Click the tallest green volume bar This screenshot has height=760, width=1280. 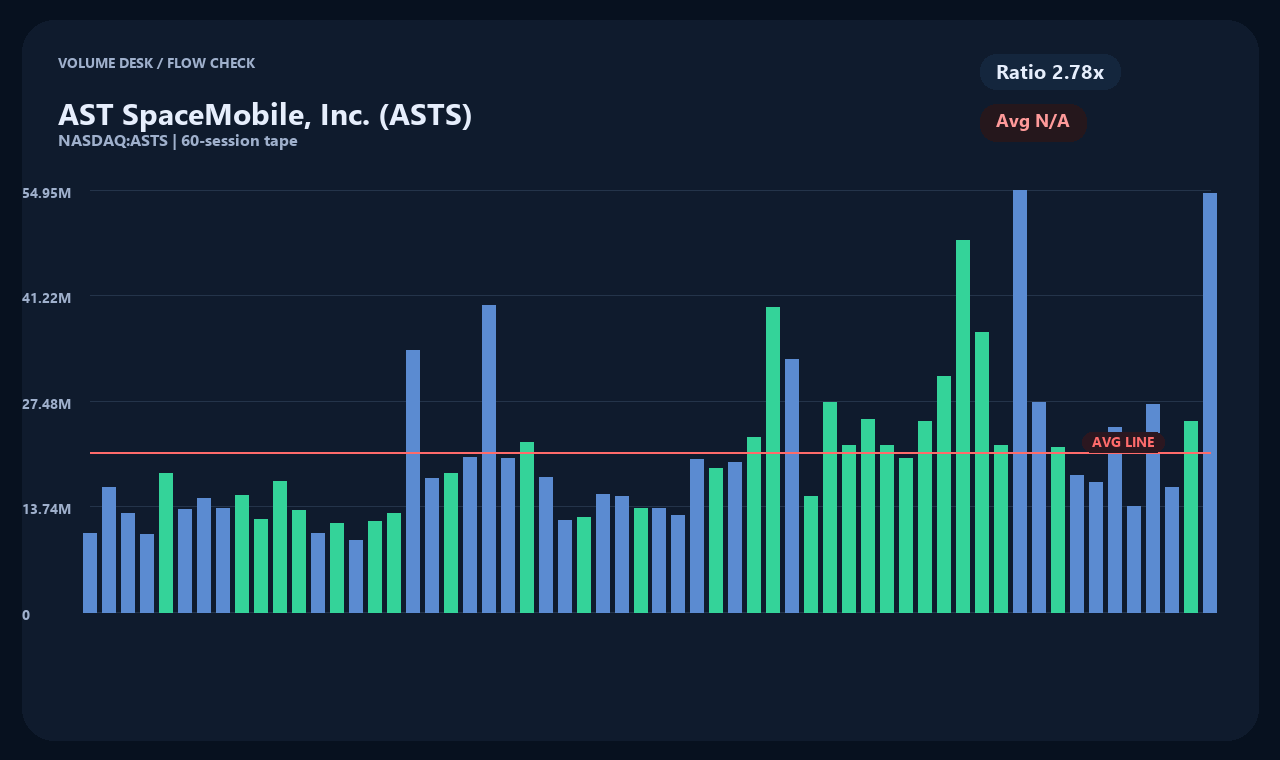tap(963, 426)
